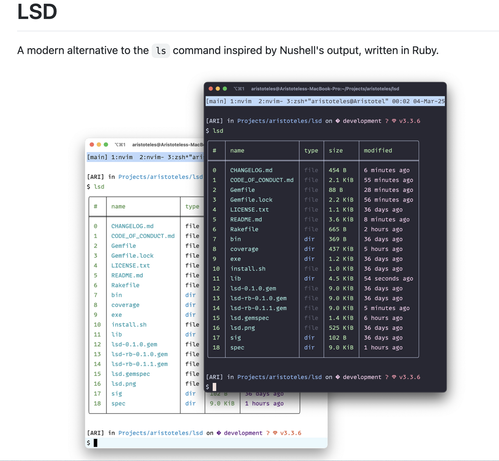Click the LSD page heading

(x=37, y=11)
